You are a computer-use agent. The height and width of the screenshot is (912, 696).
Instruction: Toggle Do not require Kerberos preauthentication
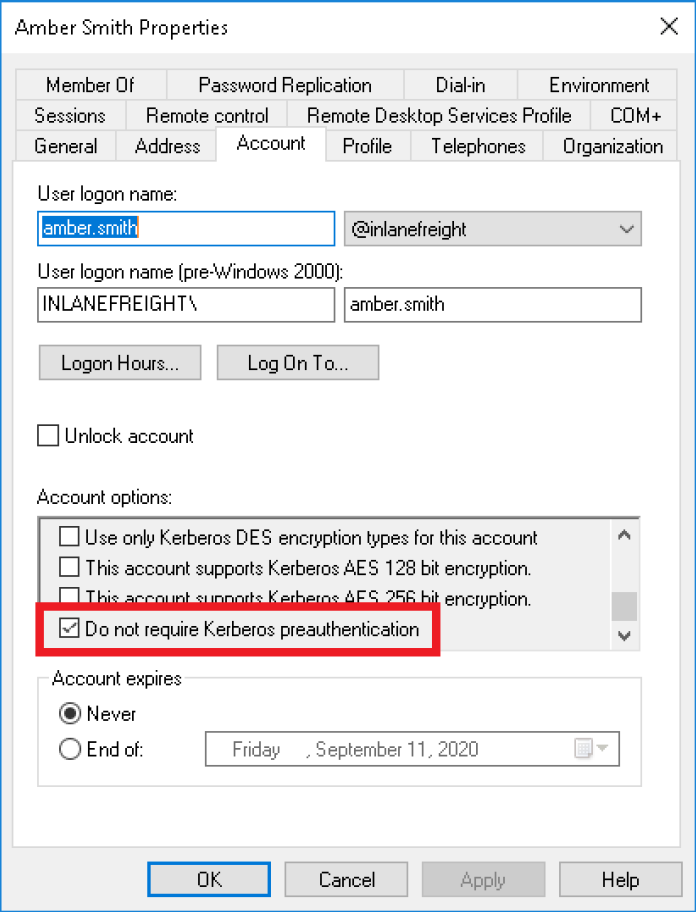click(70, 630)
